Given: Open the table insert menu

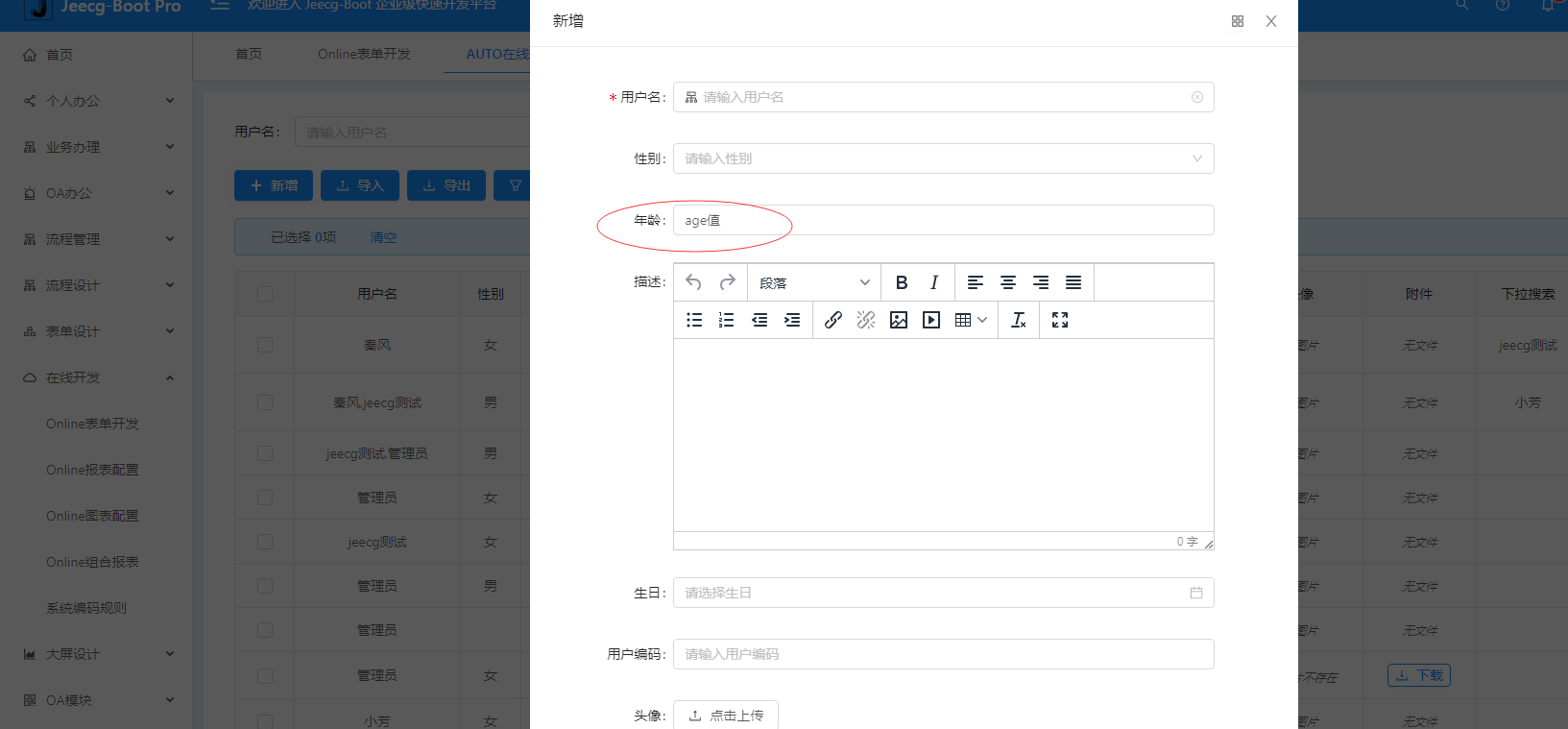Looking at the screenshot, I should (x=971, y=320).
